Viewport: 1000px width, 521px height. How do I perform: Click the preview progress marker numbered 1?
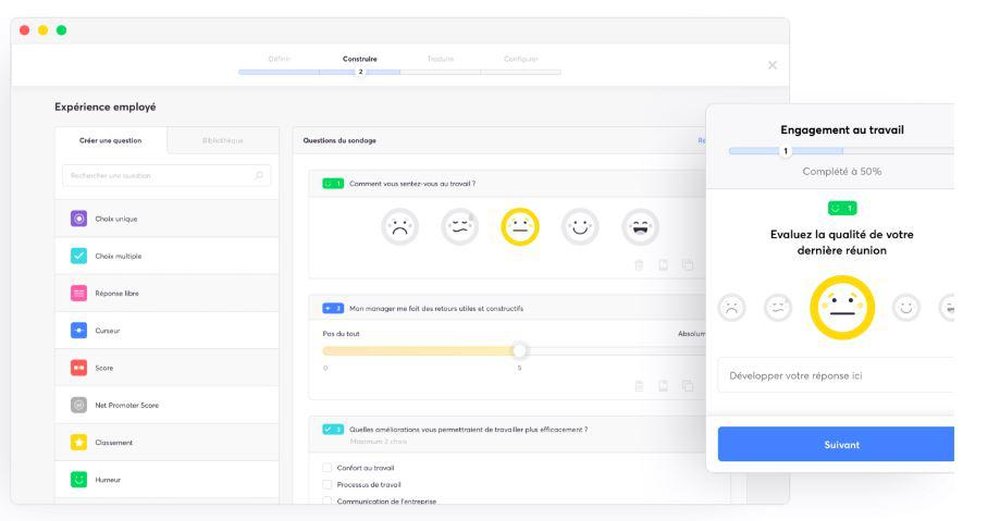[x=786, y=151]
